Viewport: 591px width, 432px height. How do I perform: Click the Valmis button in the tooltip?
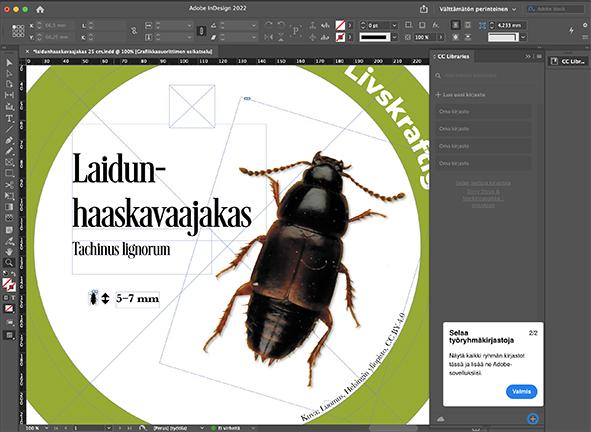click(522, 392)
